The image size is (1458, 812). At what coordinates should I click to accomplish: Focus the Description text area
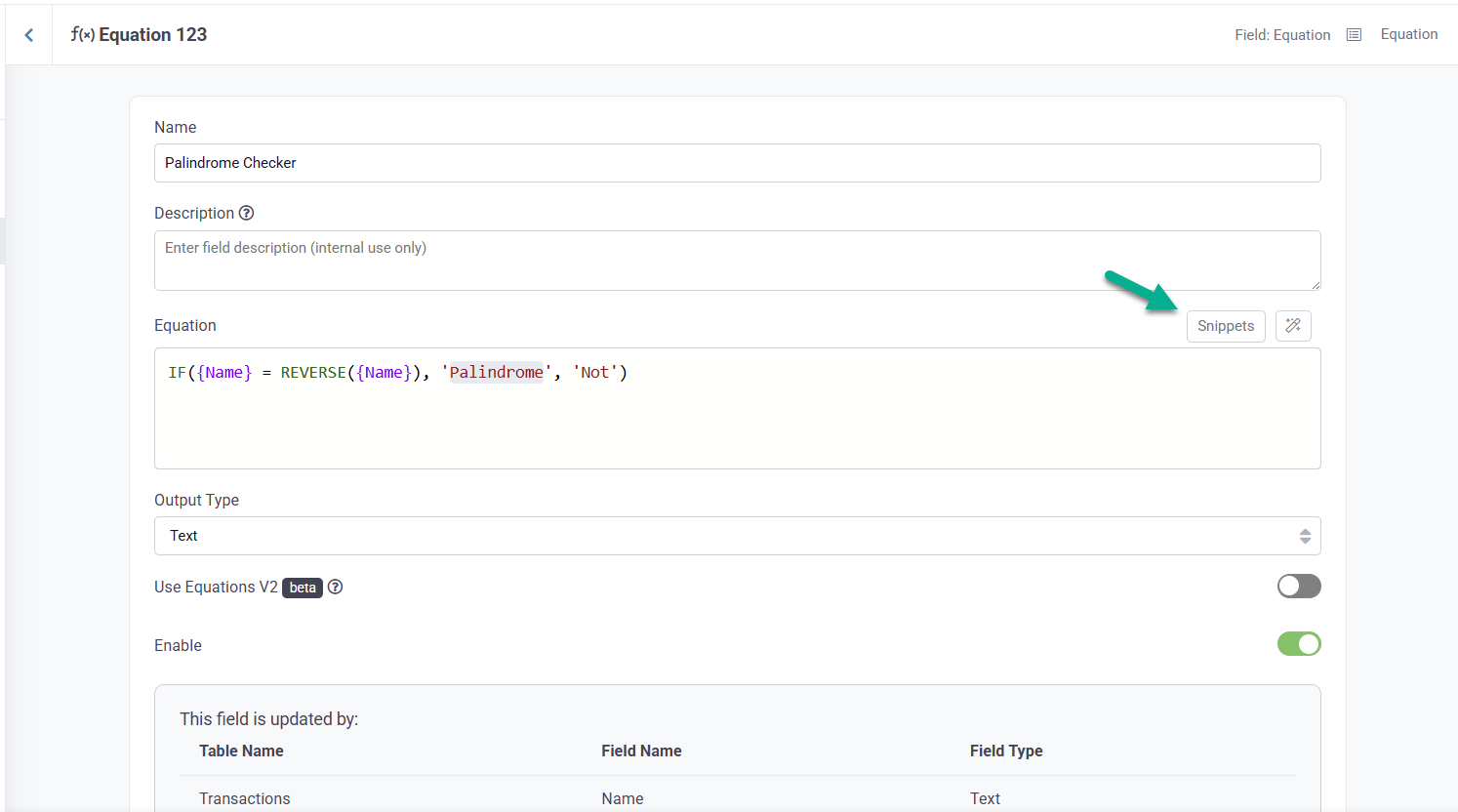click(737, 260)
